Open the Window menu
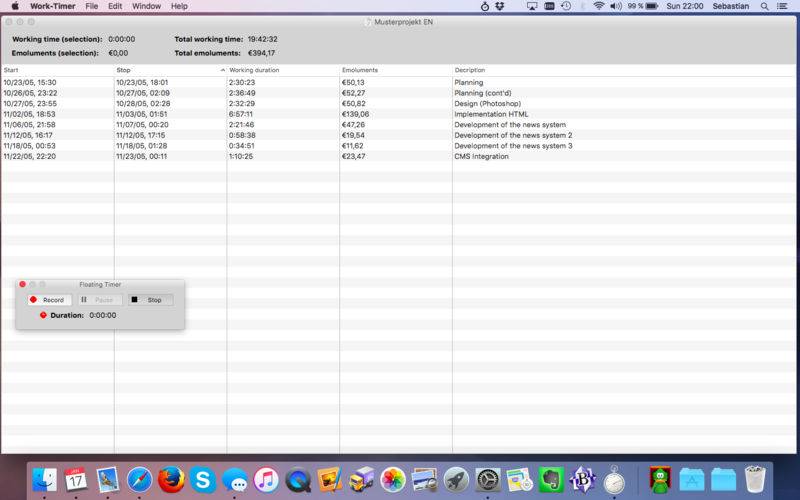 [x=146, y=6]
